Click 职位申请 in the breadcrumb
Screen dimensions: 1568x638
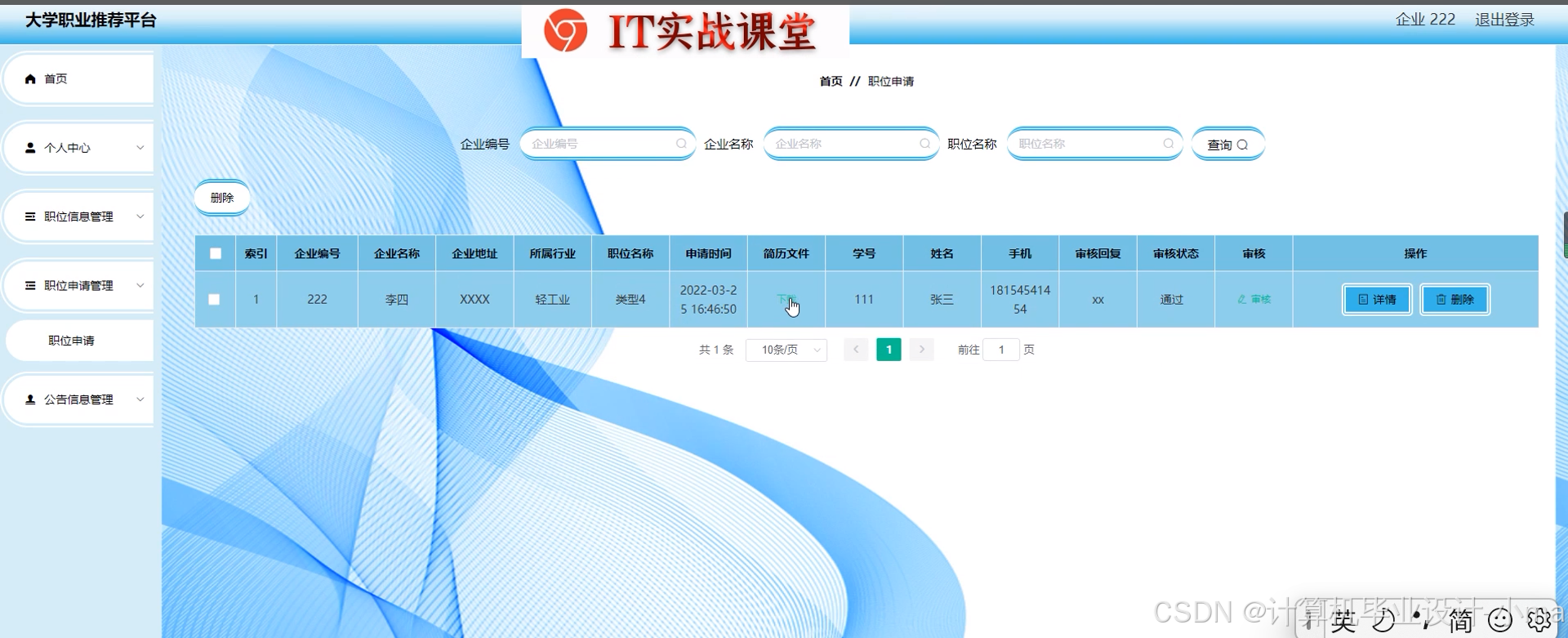(x=891, y=82)
